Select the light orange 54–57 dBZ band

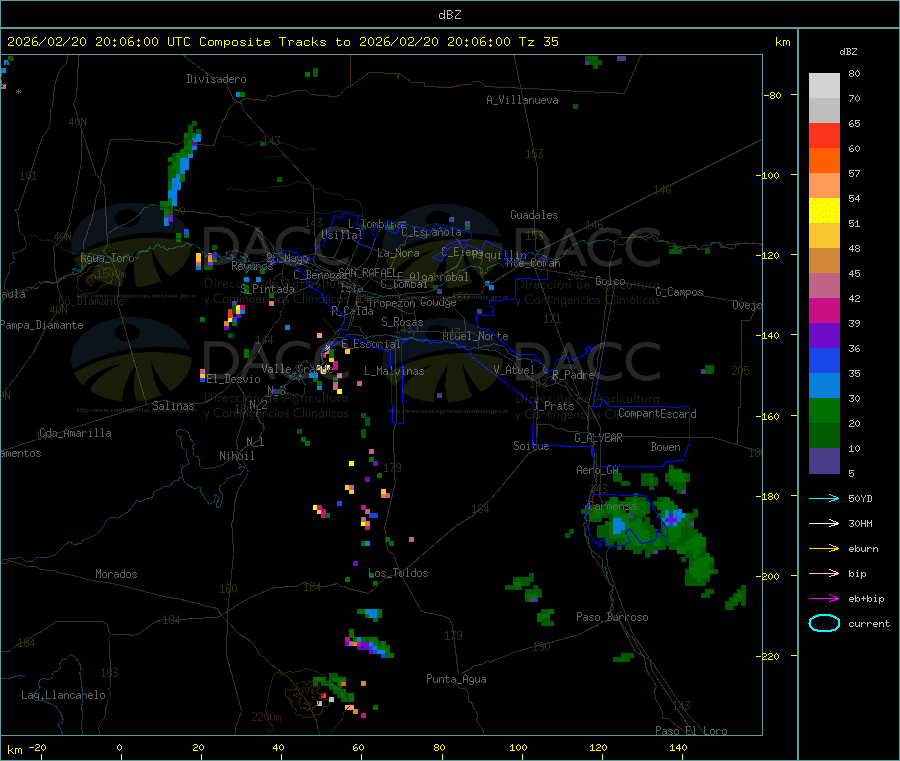824,186
